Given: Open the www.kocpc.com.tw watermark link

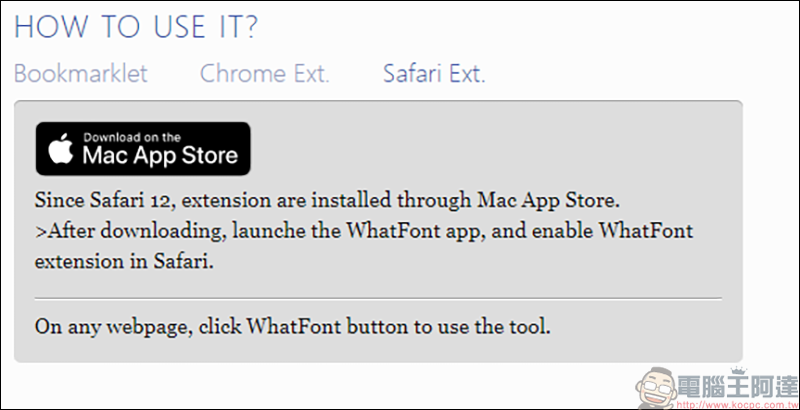Looking at the screenshot, I should [736, 402].
